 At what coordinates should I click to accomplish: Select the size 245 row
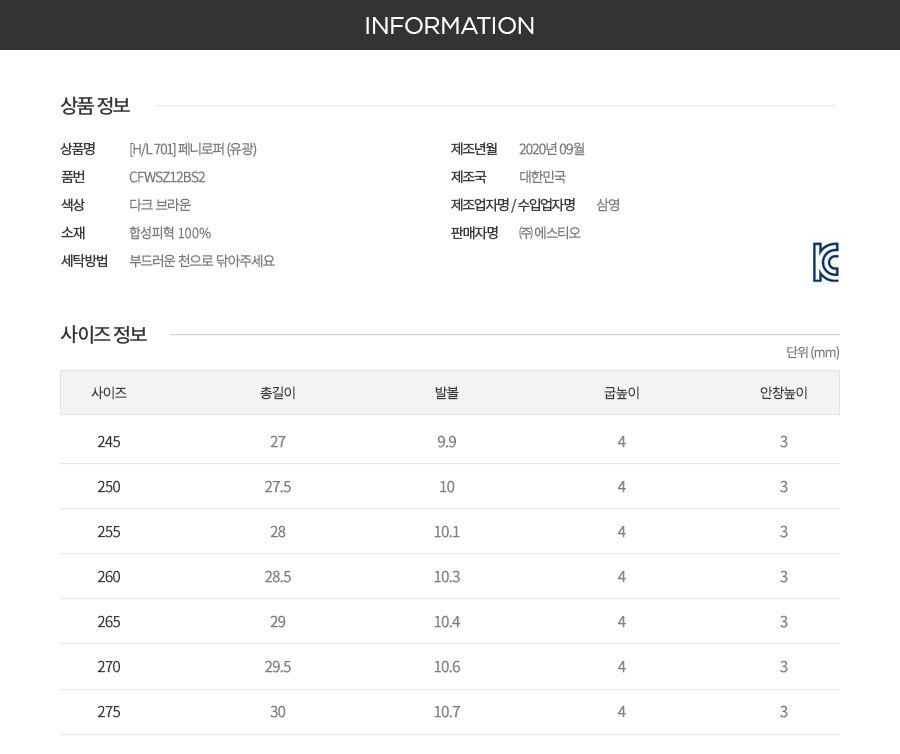(x=450, y=441)
